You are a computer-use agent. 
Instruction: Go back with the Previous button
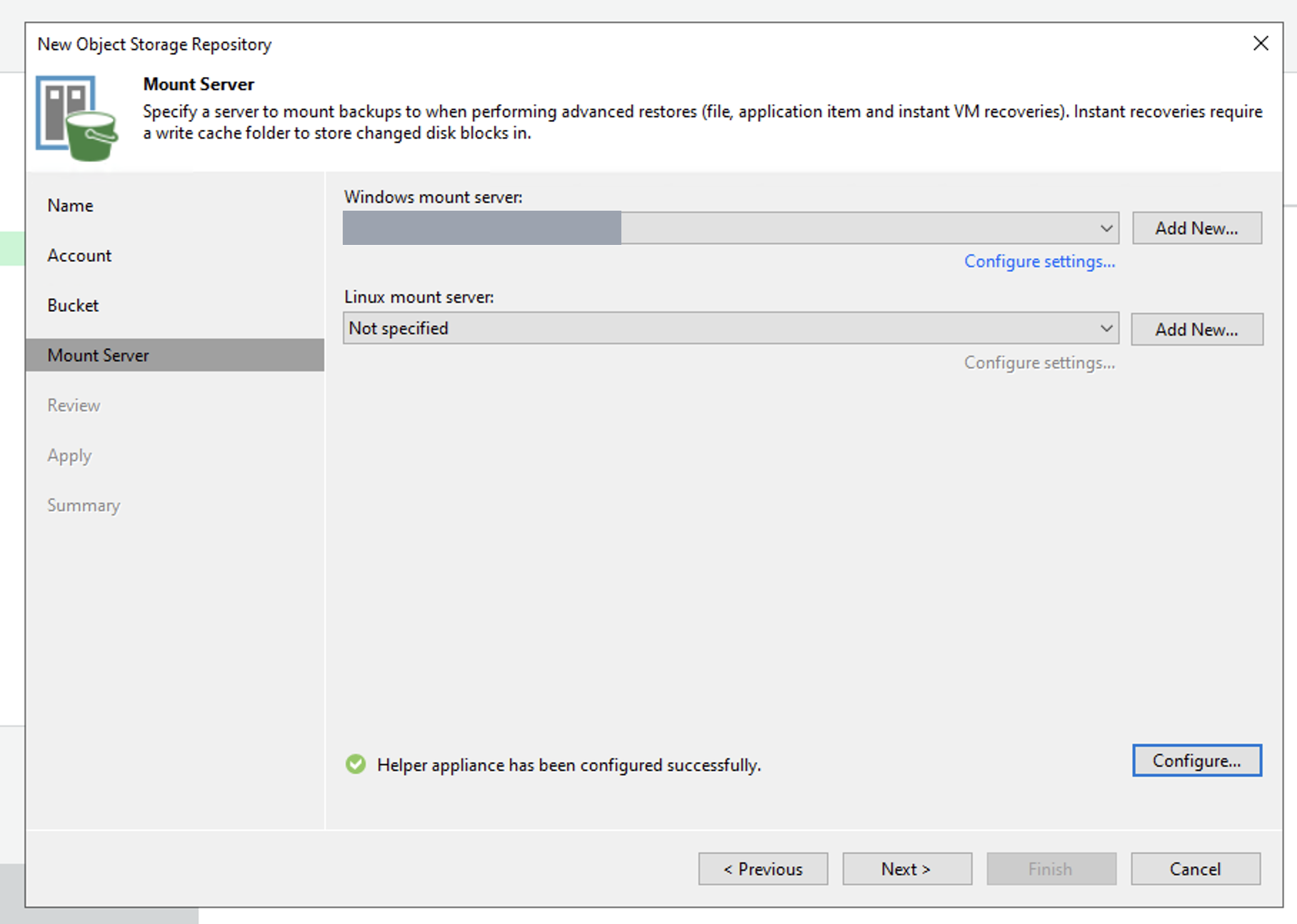coord(763,869)
